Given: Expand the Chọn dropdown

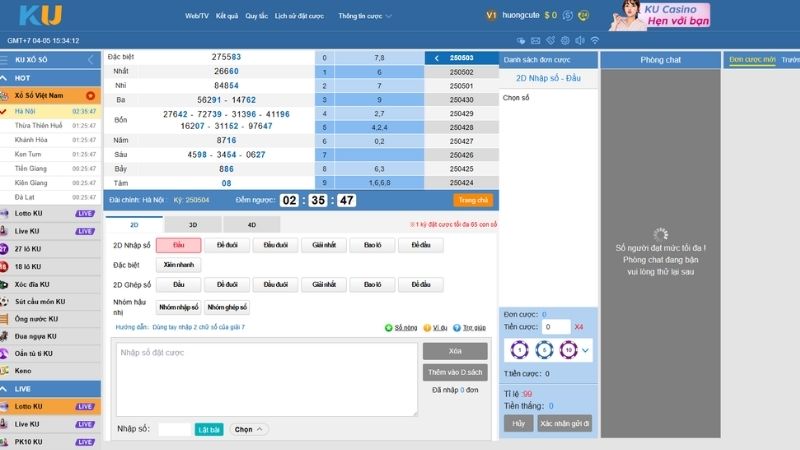Looking at the screenshot, I should click(249, 429).
